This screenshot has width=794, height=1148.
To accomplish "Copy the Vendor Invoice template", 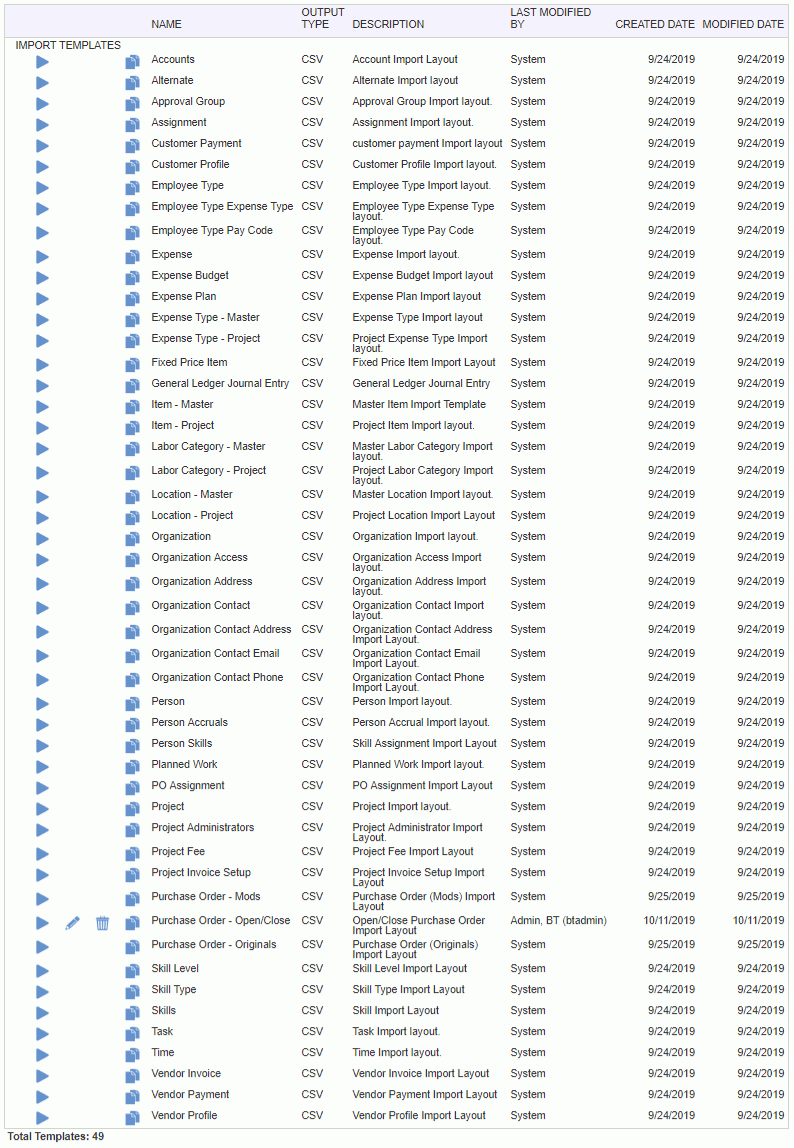I will (x=132, y=1076).
